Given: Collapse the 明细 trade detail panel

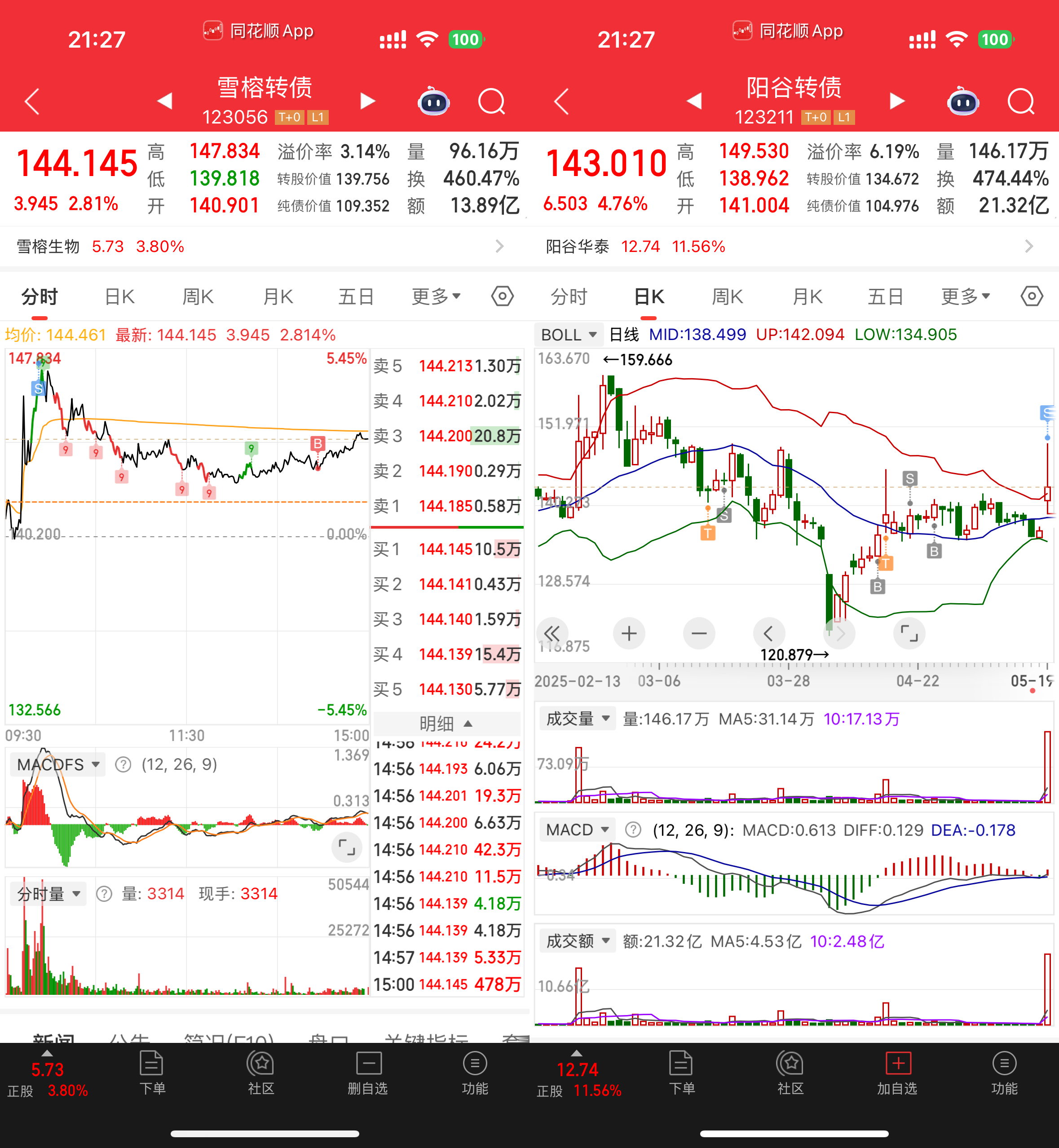Looking at the screenshot, I should pyautogui.click(x=446, y=724).
